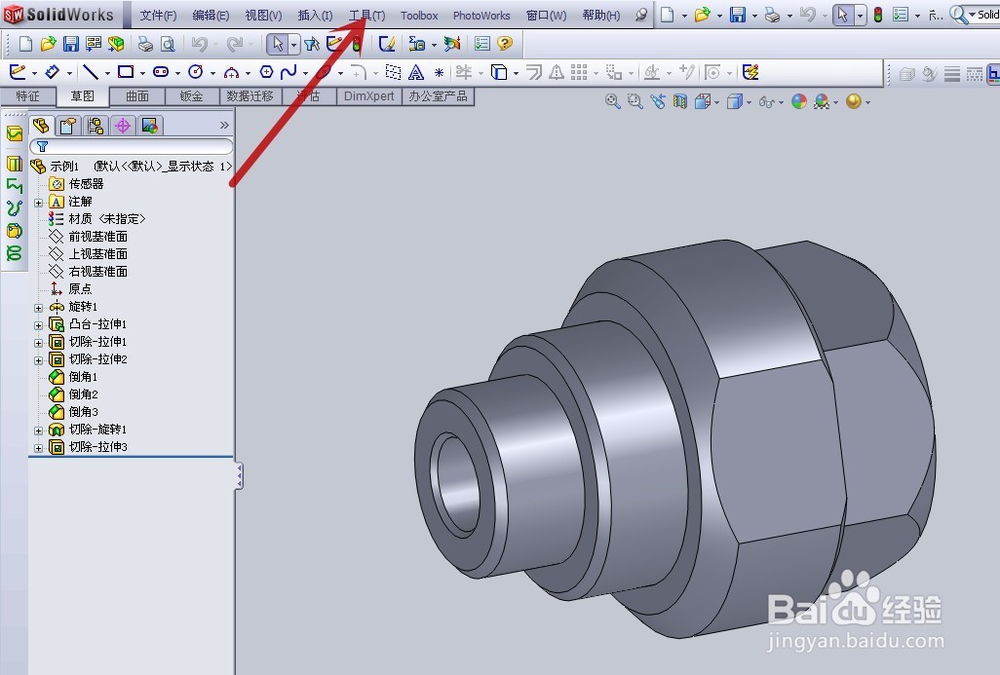Click the Rapid Sketch icon
This screenshot has height=675, width=1000.
pos(751,72)
